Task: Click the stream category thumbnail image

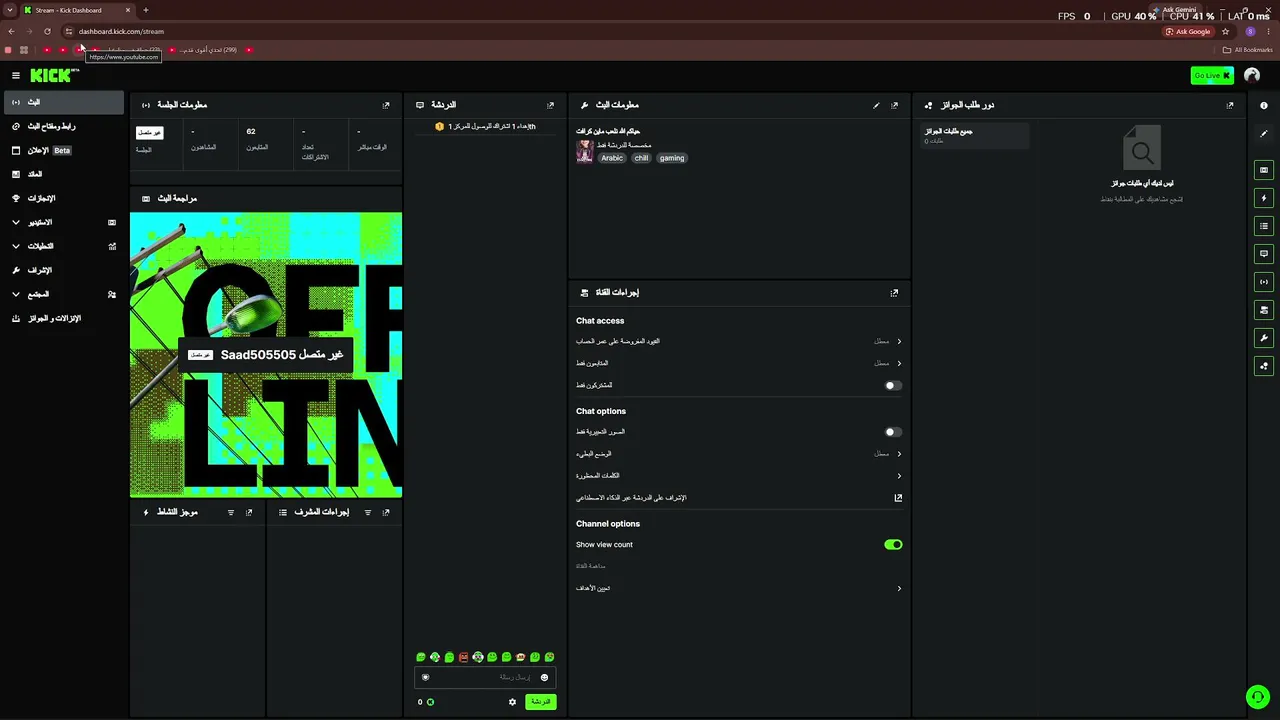Action: pyautogui.click(x=585, y=151)
